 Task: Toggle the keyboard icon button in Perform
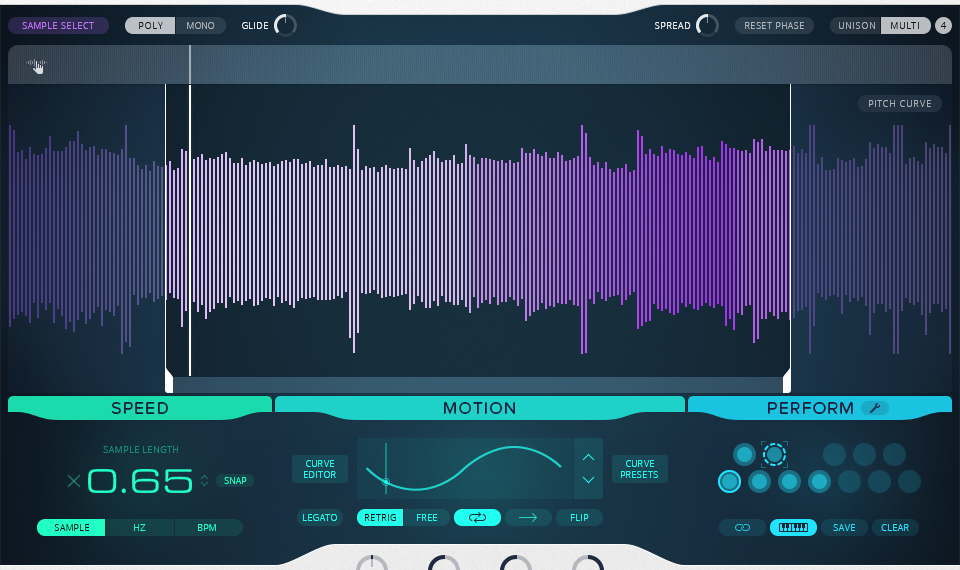793,527
